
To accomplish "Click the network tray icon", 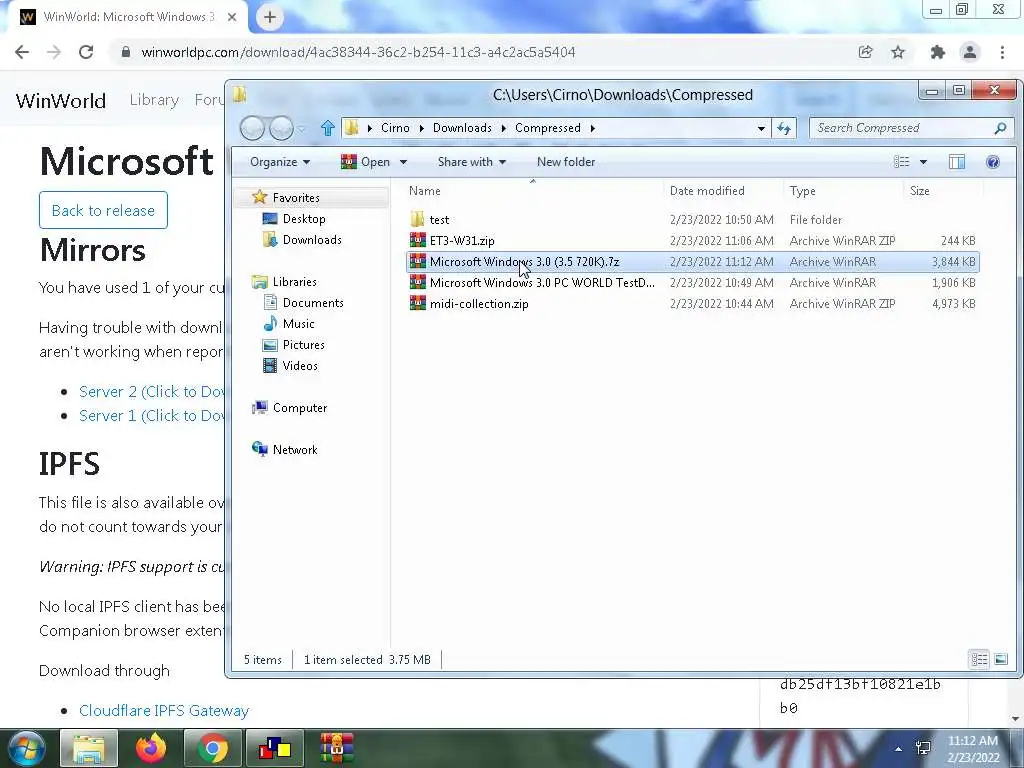I will [923, 748].
